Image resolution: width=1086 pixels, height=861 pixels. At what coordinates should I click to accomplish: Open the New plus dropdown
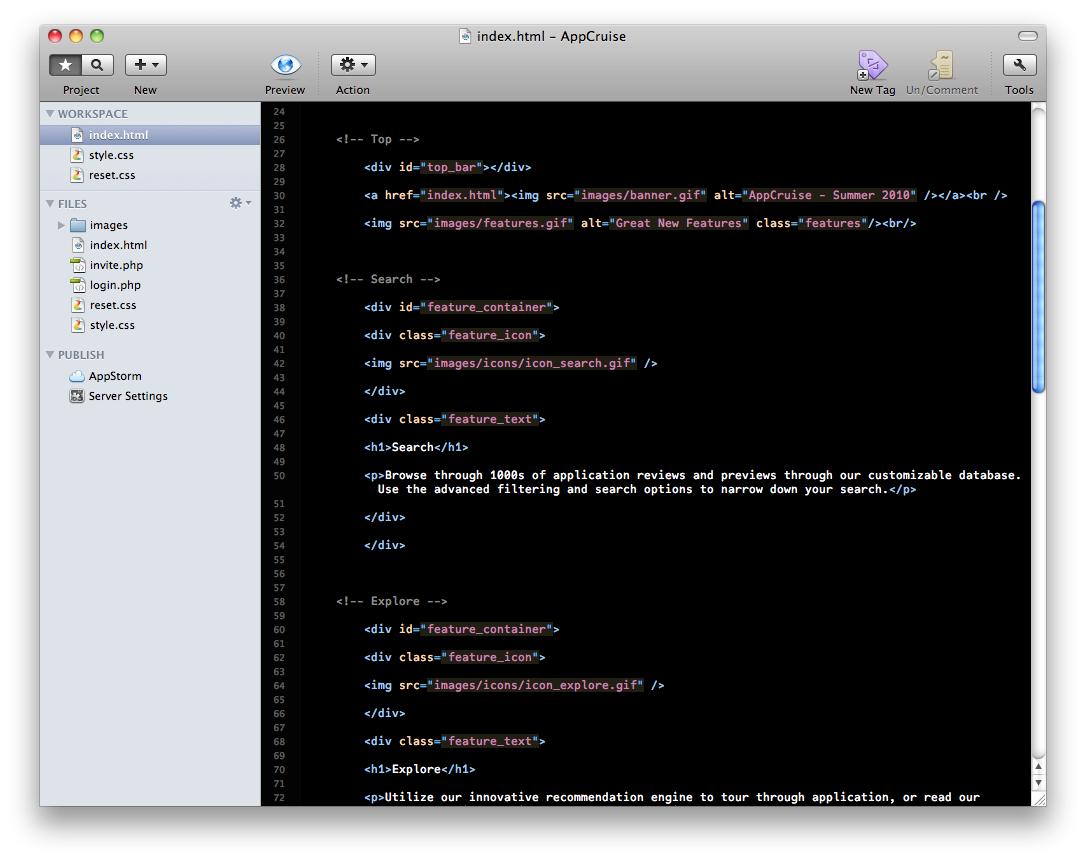coord(145,64)
